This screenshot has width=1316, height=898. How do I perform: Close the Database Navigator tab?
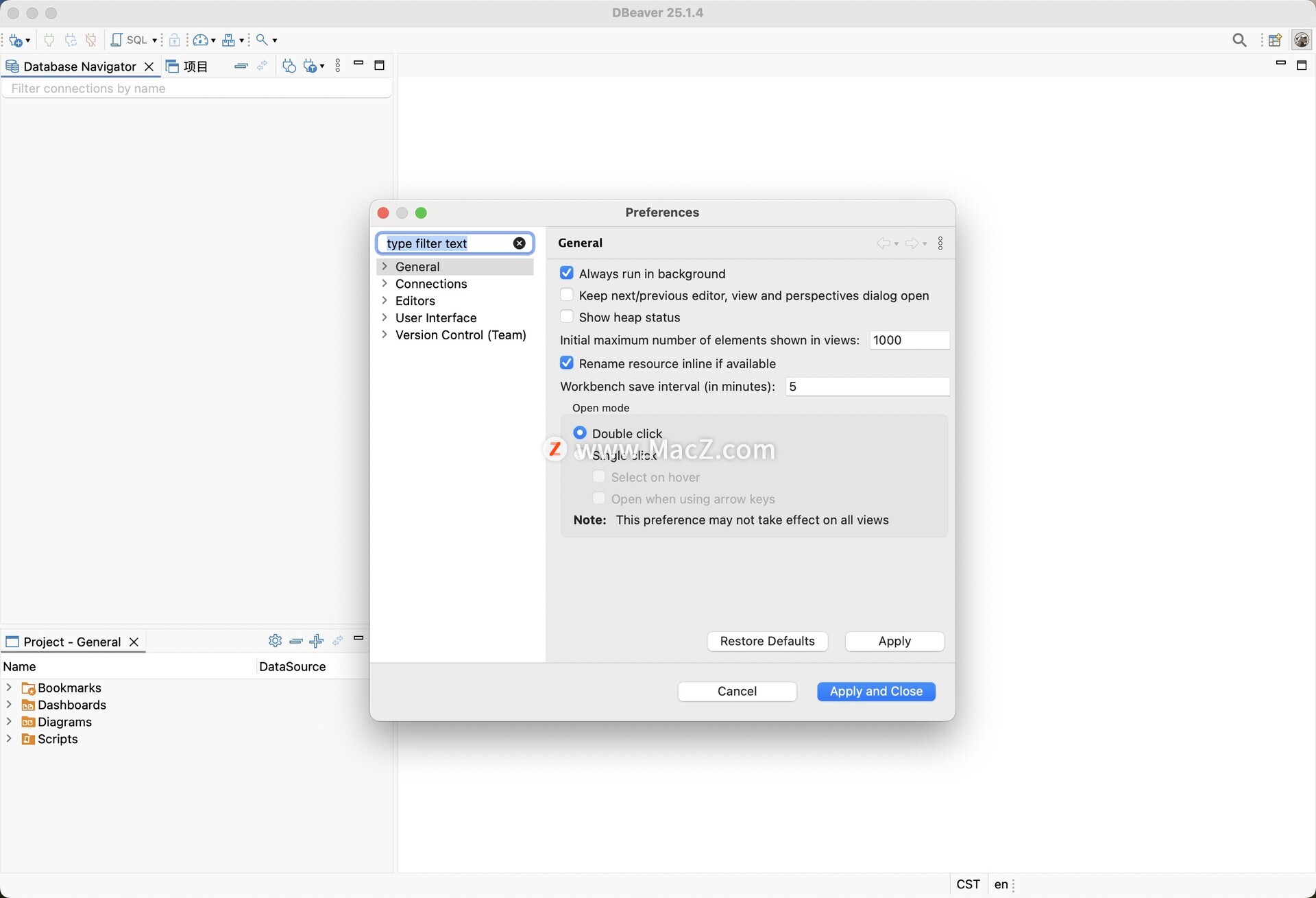click(149, 66)
